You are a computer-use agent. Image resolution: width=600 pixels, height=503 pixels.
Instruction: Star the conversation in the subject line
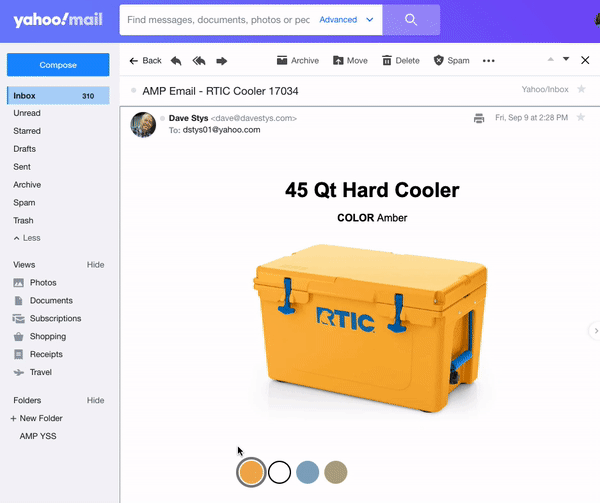pyautogui.click(x=581, y=89)
